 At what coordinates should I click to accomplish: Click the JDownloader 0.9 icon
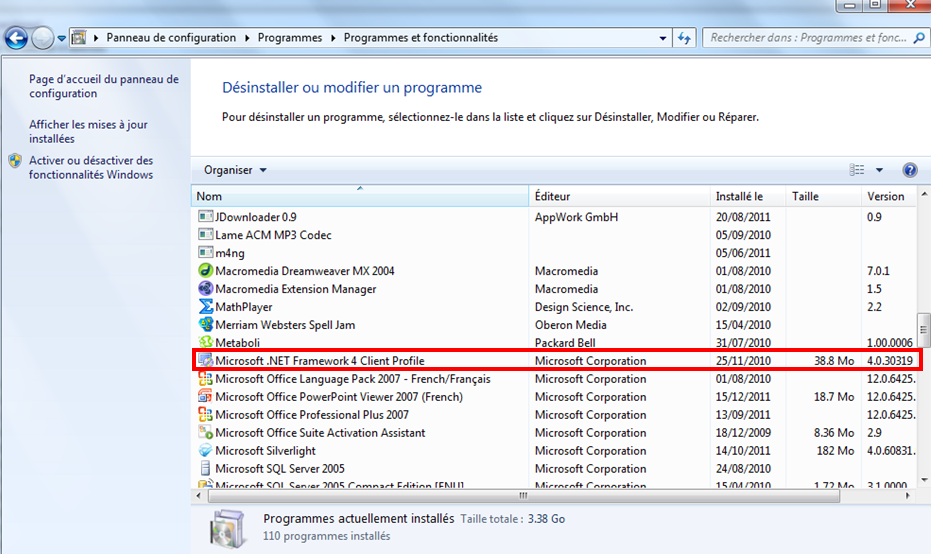(x=206, y=216)
